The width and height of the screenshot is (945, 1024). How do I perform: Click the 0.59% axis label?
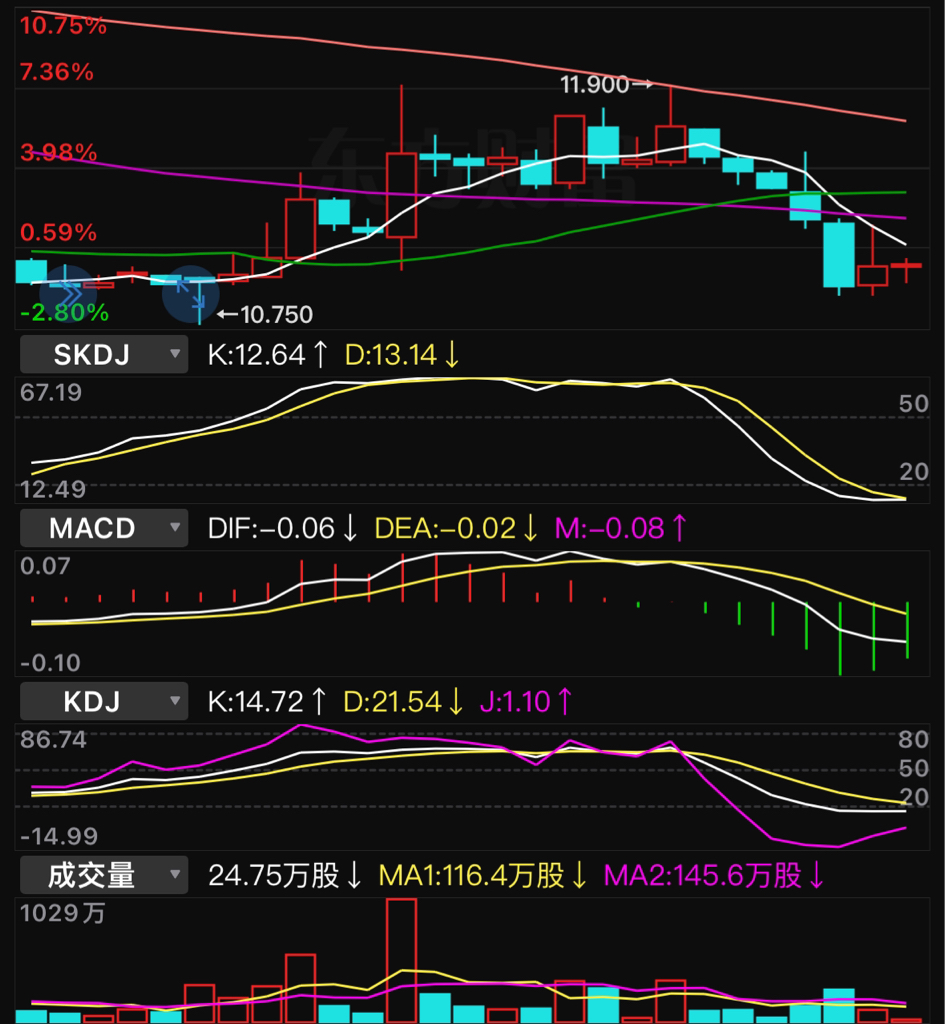[x=58, y=232]
